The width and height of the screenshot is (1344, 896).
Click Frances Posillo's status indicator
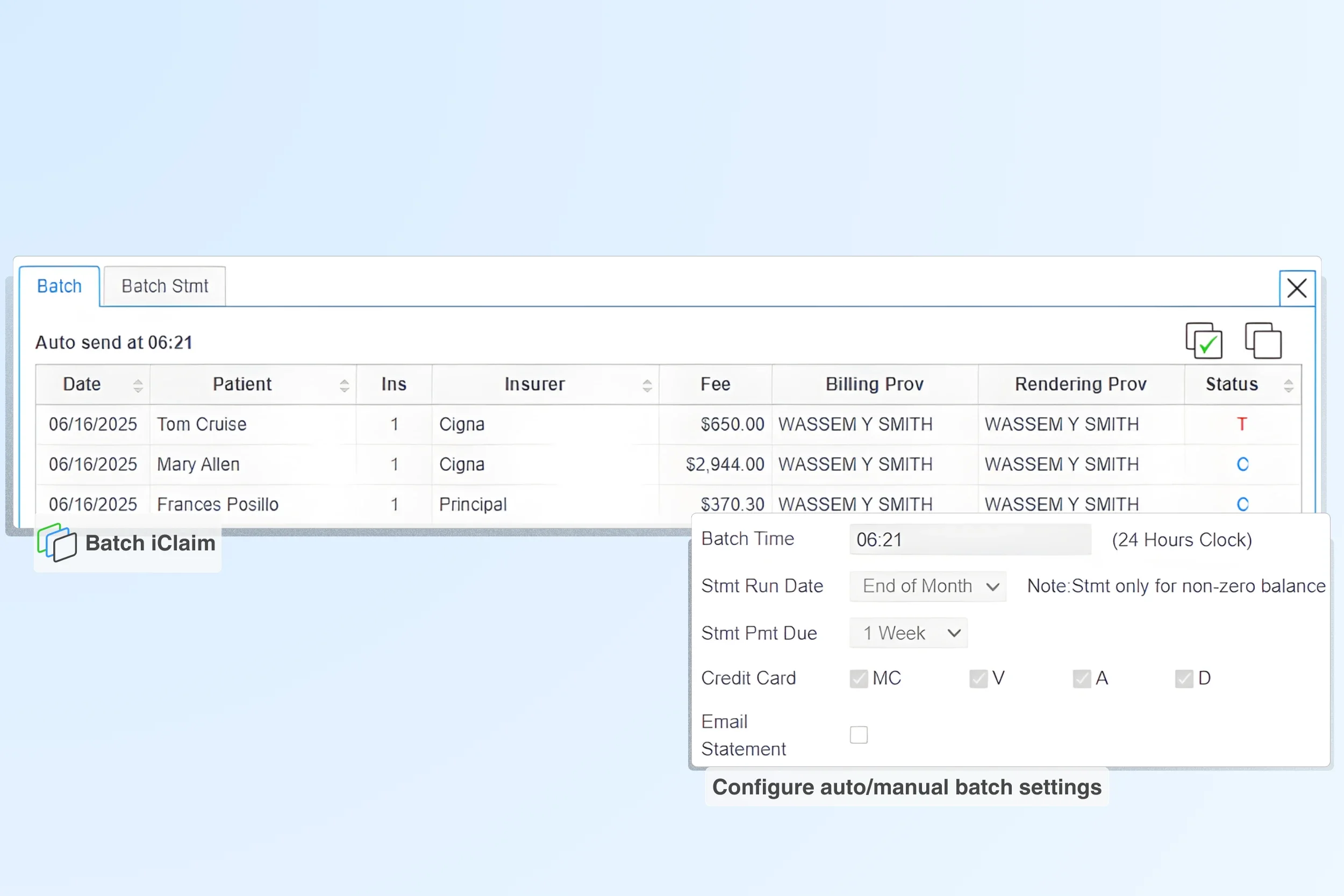1242,504
